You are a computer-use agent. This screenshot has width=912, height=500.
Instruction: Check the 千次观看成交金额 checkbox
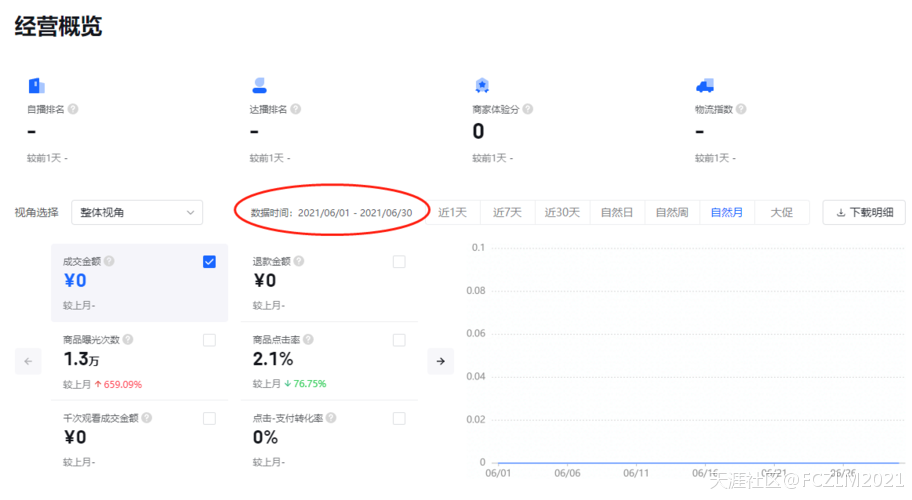pyautogui.click(x=209, y=419)
